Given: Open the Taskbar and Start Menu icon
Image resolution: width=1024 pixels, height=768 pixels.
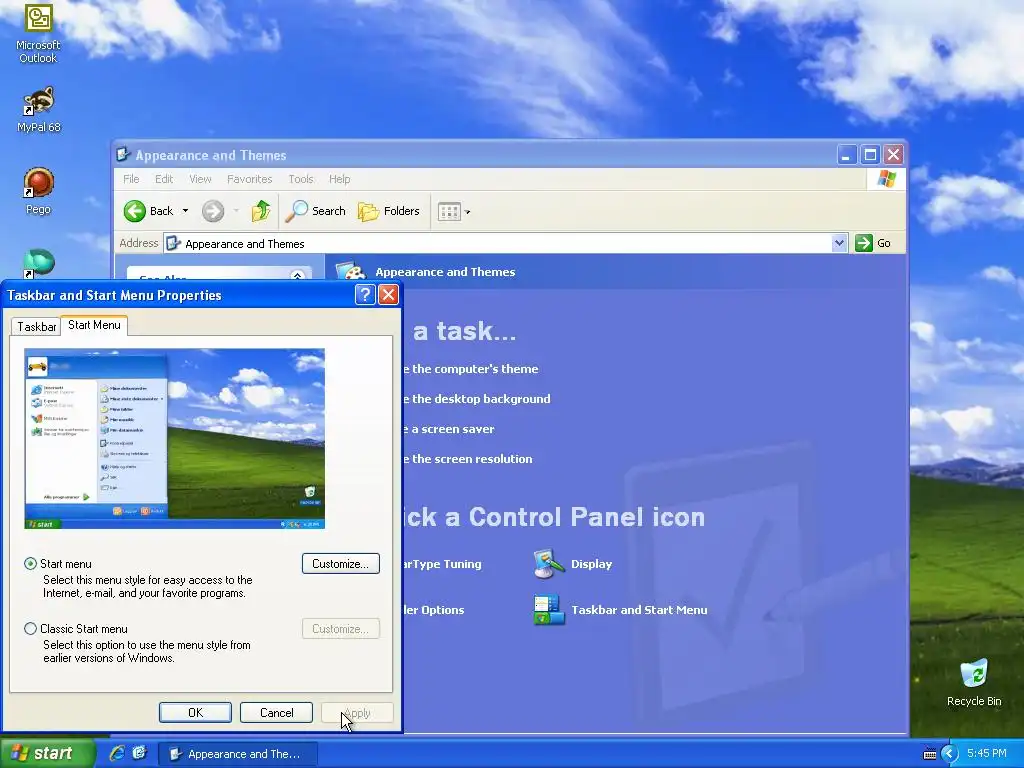Looking at the screenshot, I should click(x=620, y=610).
